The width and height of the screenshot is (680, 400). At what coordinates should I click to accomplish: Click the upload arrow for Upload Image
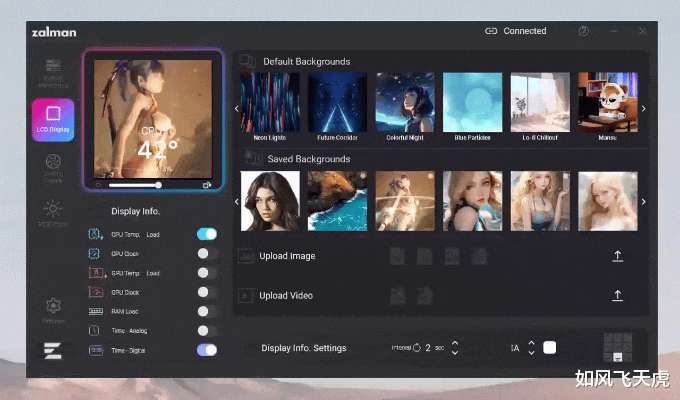tap(617, 256)
